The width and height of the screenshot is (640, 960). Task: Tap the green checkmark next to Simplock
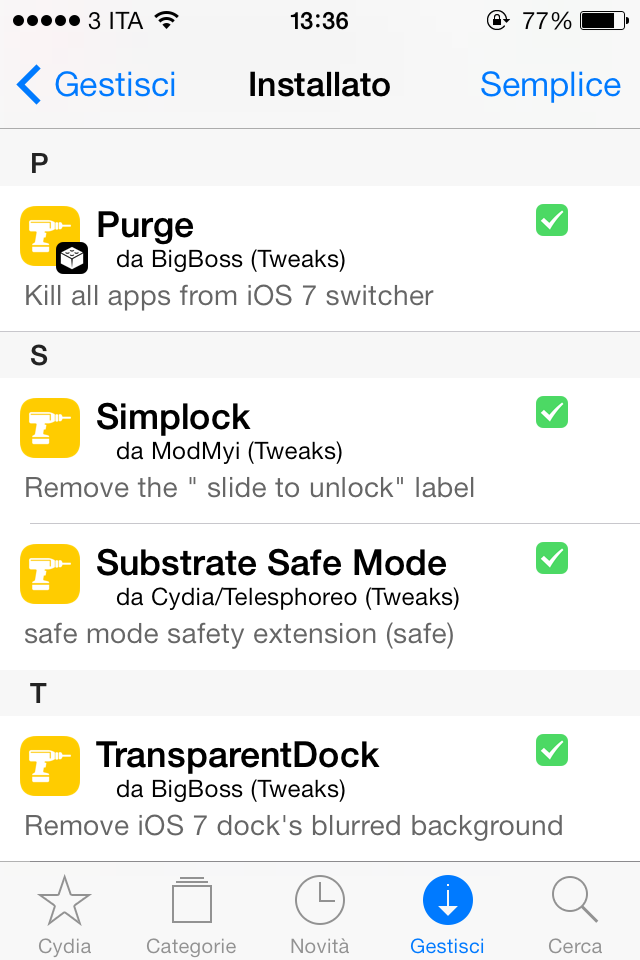tap(552, 412)
